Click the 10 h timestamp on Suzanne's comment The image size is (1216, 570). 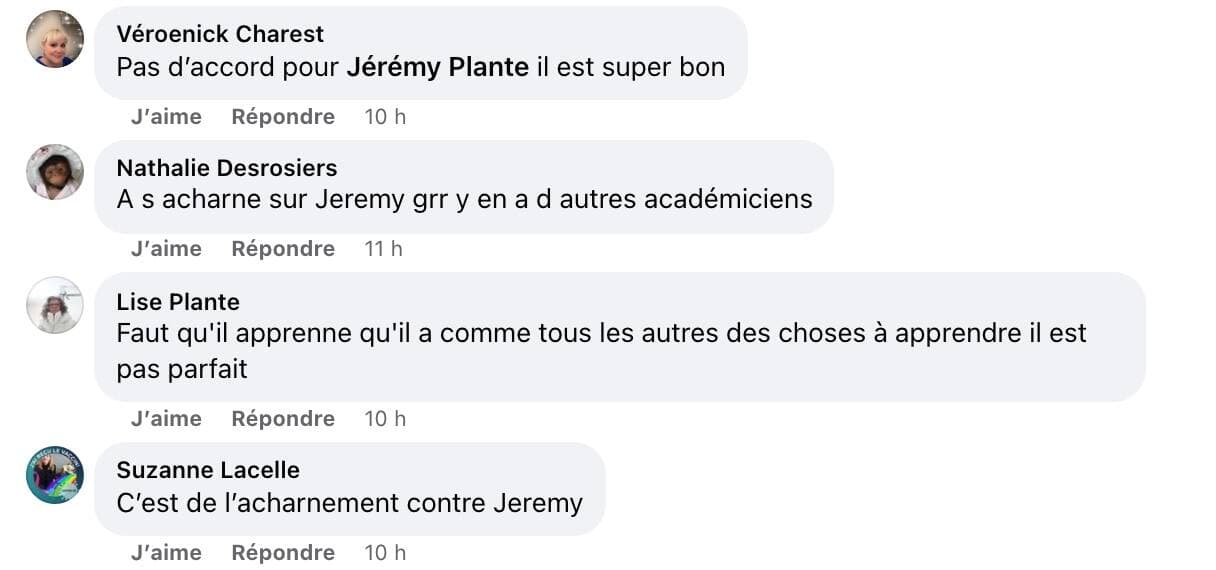coord(385,553)
